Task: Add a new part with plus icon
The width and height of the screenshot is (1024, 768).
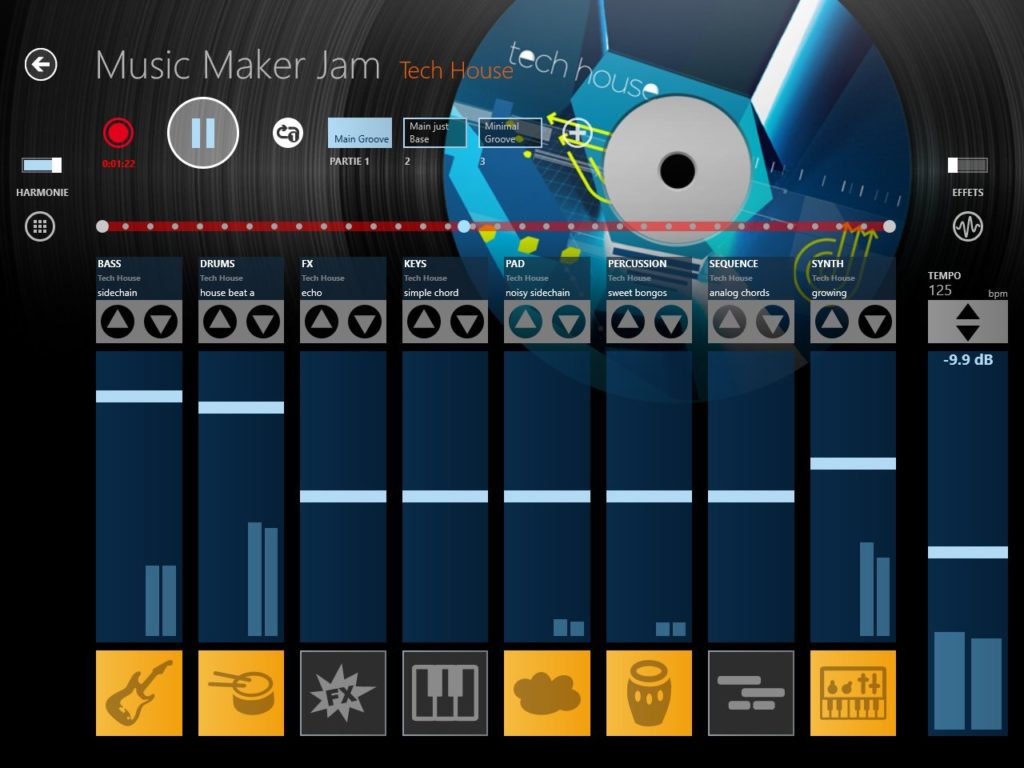Action: pos(577,133)
